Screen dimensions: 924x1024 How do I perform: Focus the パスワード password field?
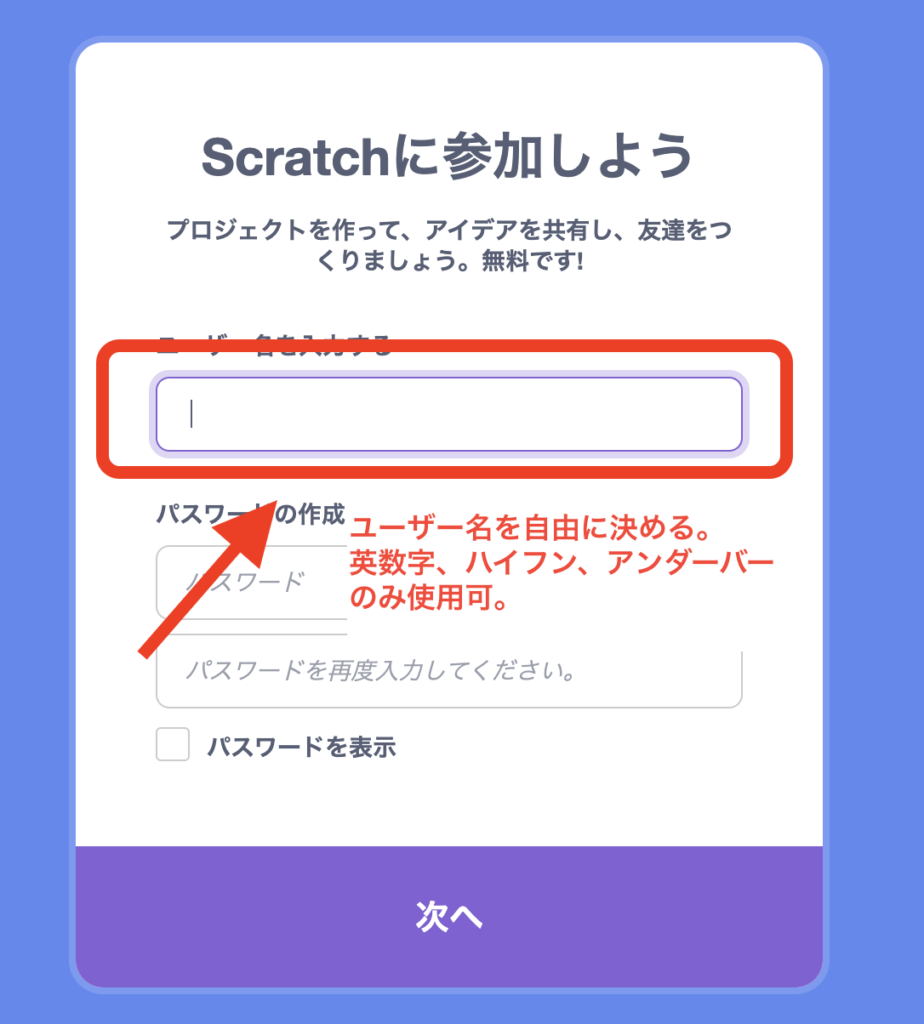pyautogui.click(x=251, y=582)
